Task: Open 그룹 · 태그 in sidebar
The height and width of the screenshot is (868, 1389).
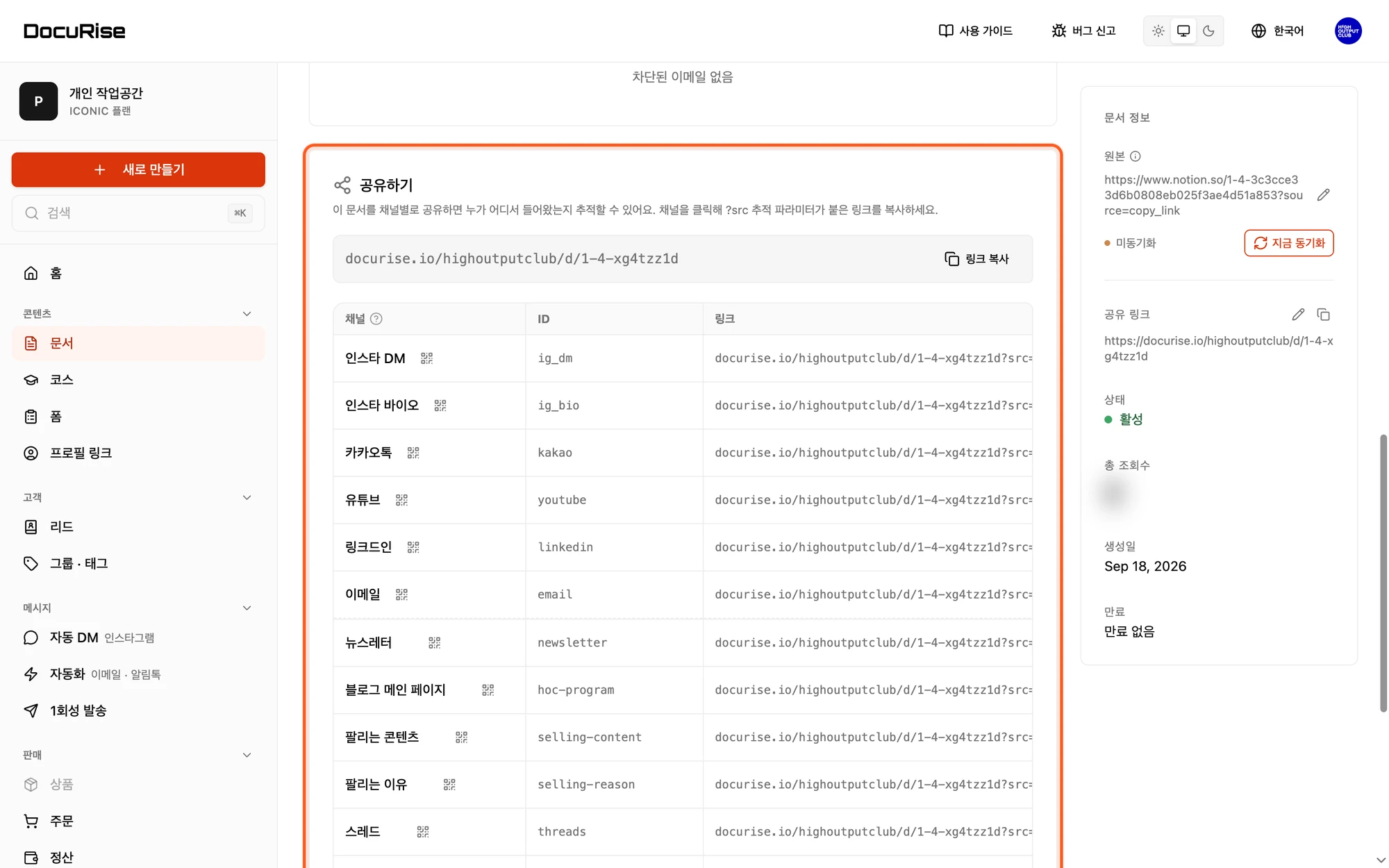Action: [x=138, y=563]
